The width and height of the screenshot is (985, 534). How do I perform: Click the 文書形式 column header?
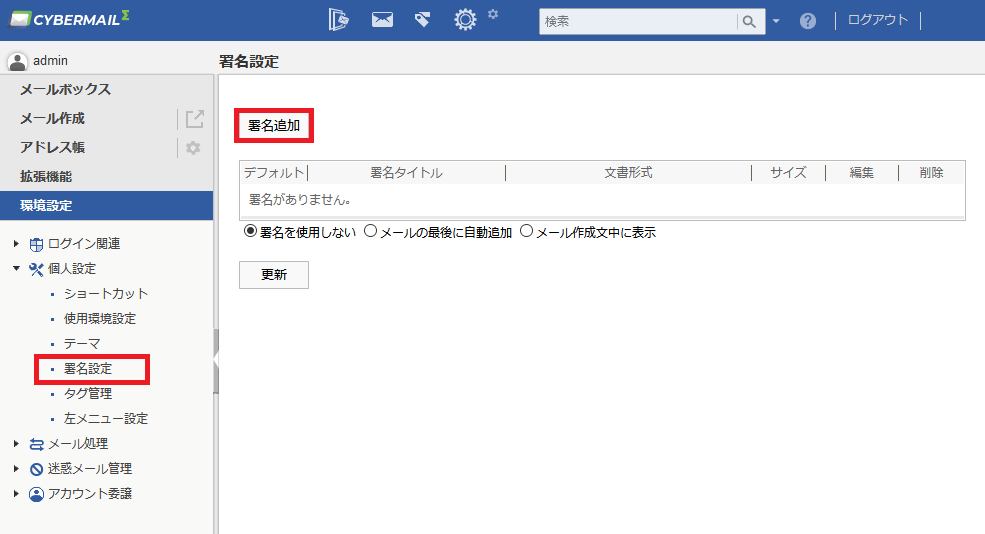[628, 173]
